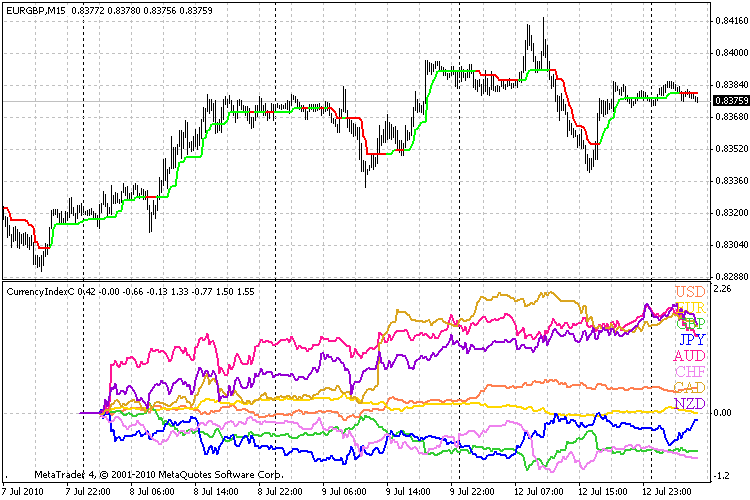Click the EURGBP,M15 chart title
The image size is (750, 500).
(38, 9)
